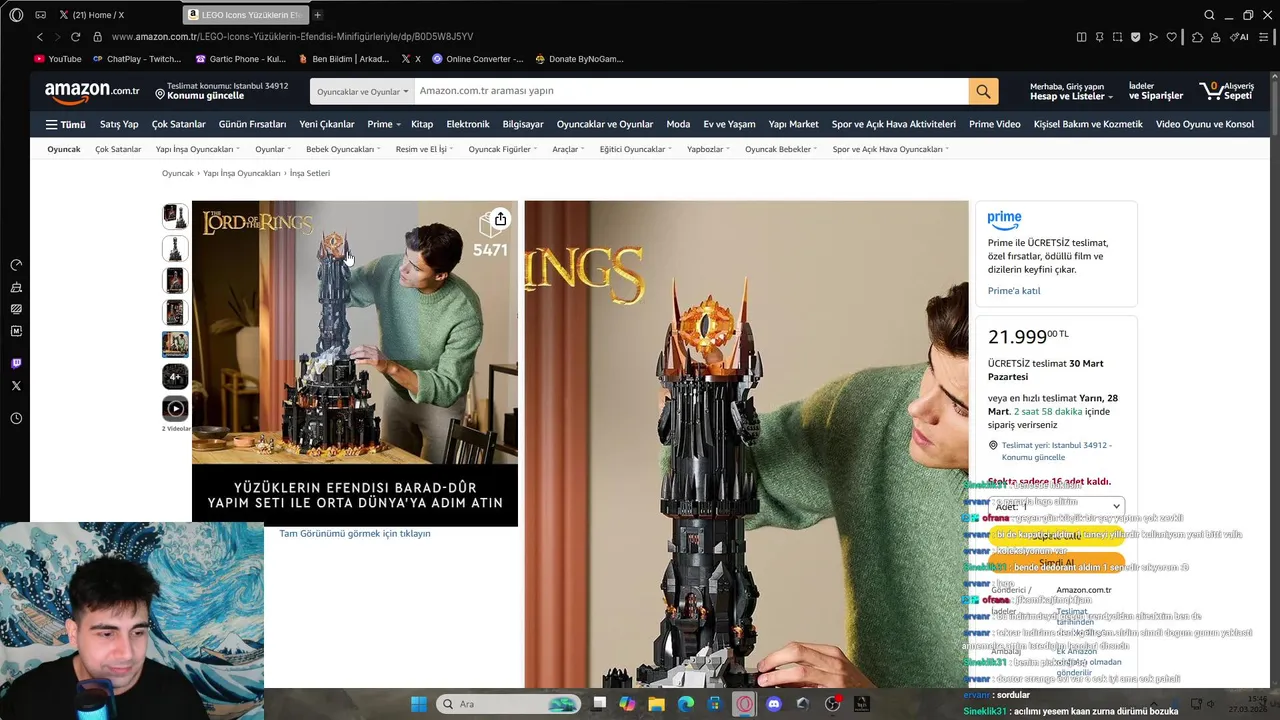Select the 4+ more images thumbnail
The image size is (1280, 720).
click(175, 376)
